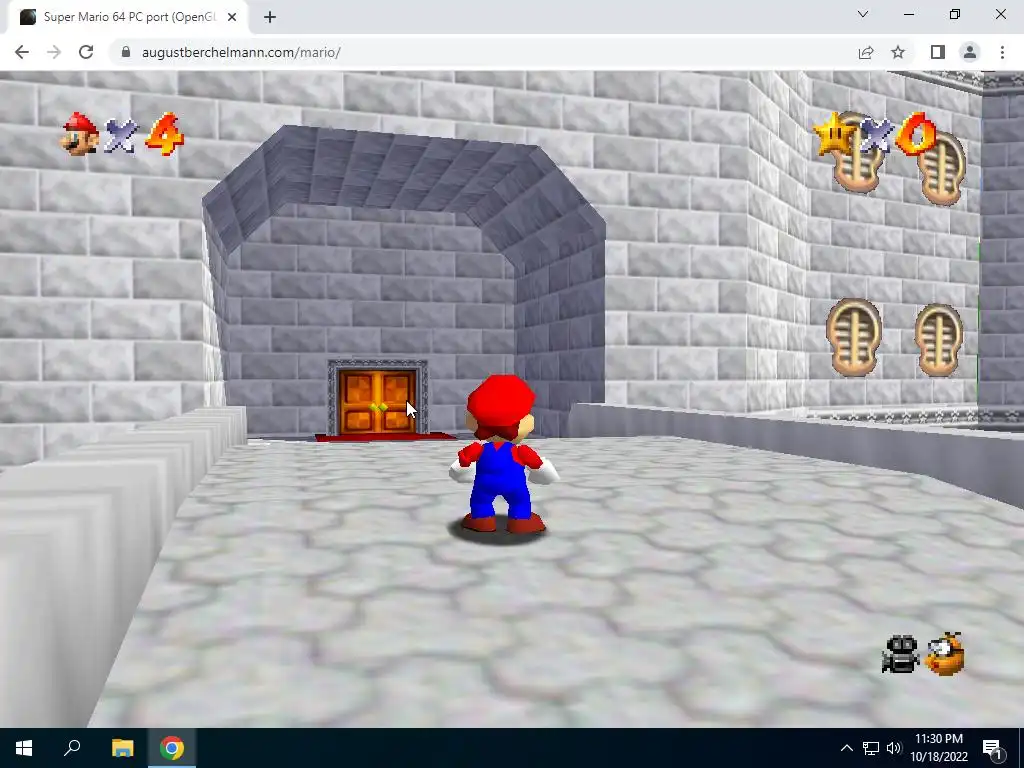Image resolution: width=1024 pixels, height=768 pixels.
Task: Go back using the browser back arrow
Action: [22, 52]
